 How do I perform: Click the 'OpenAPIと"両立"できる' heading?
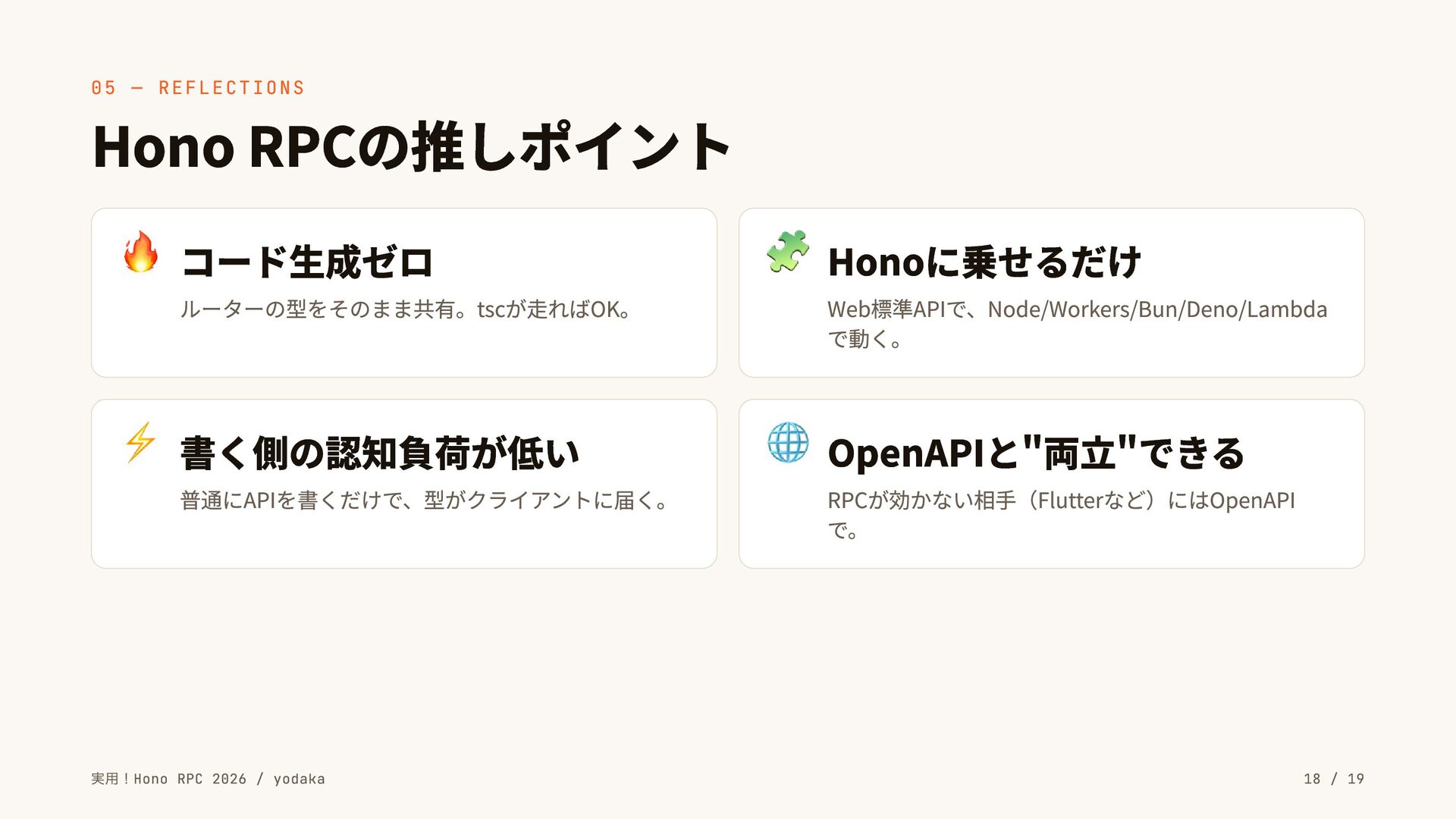click(x=1036, y=453)
